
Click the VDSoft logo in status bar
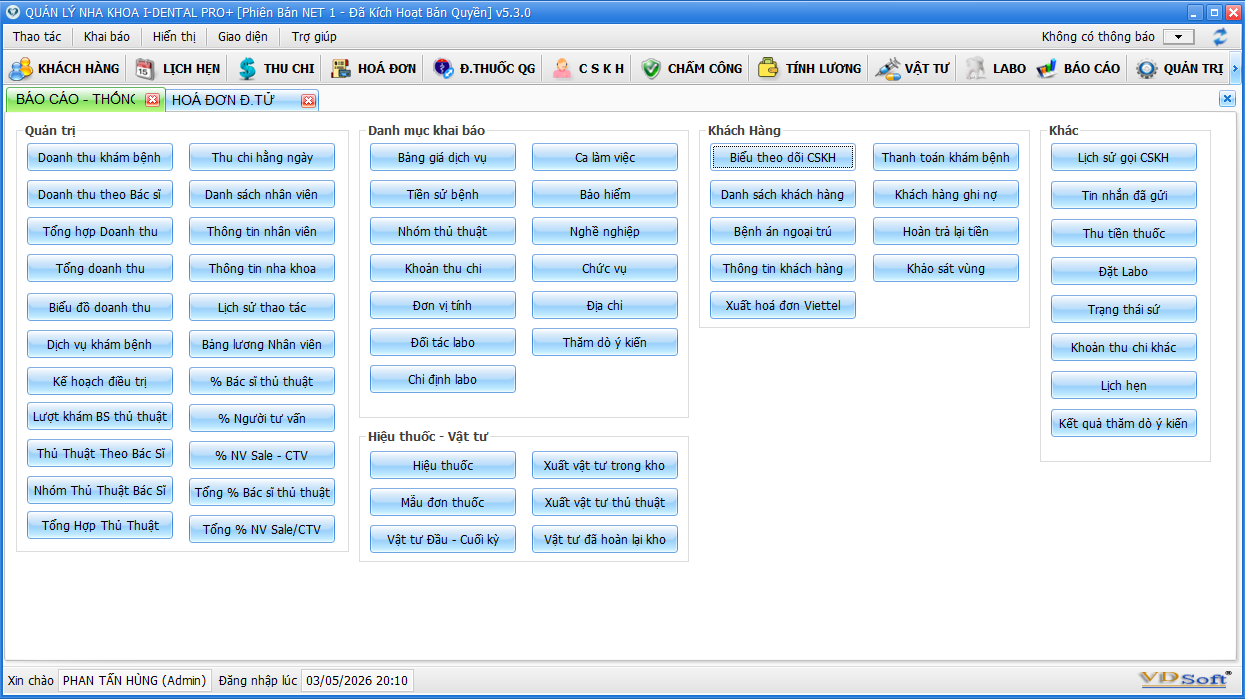[x=1186, y=679]
